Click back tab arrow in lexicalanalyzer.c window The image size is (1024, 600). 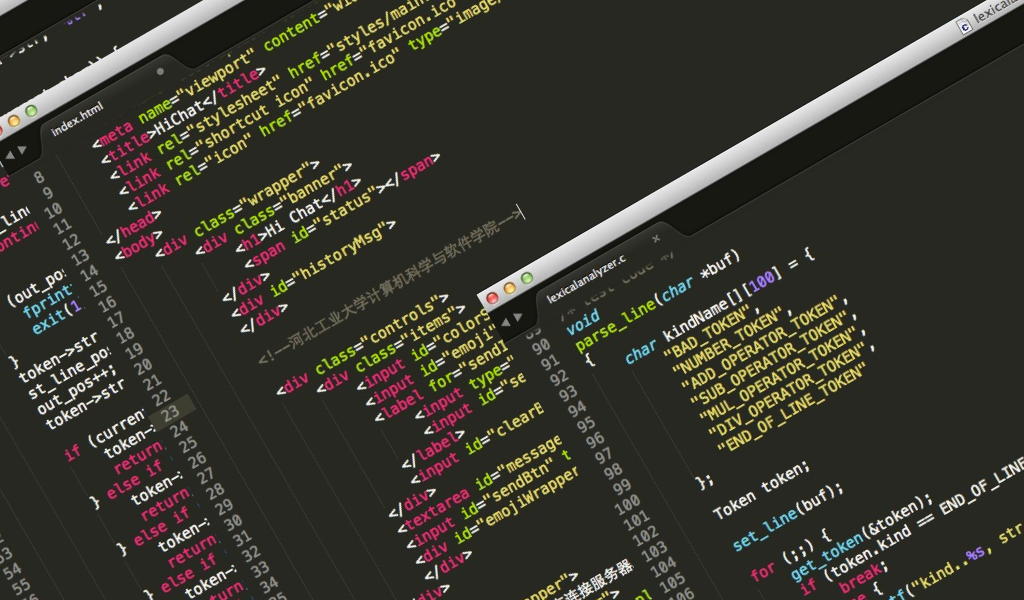505,323
